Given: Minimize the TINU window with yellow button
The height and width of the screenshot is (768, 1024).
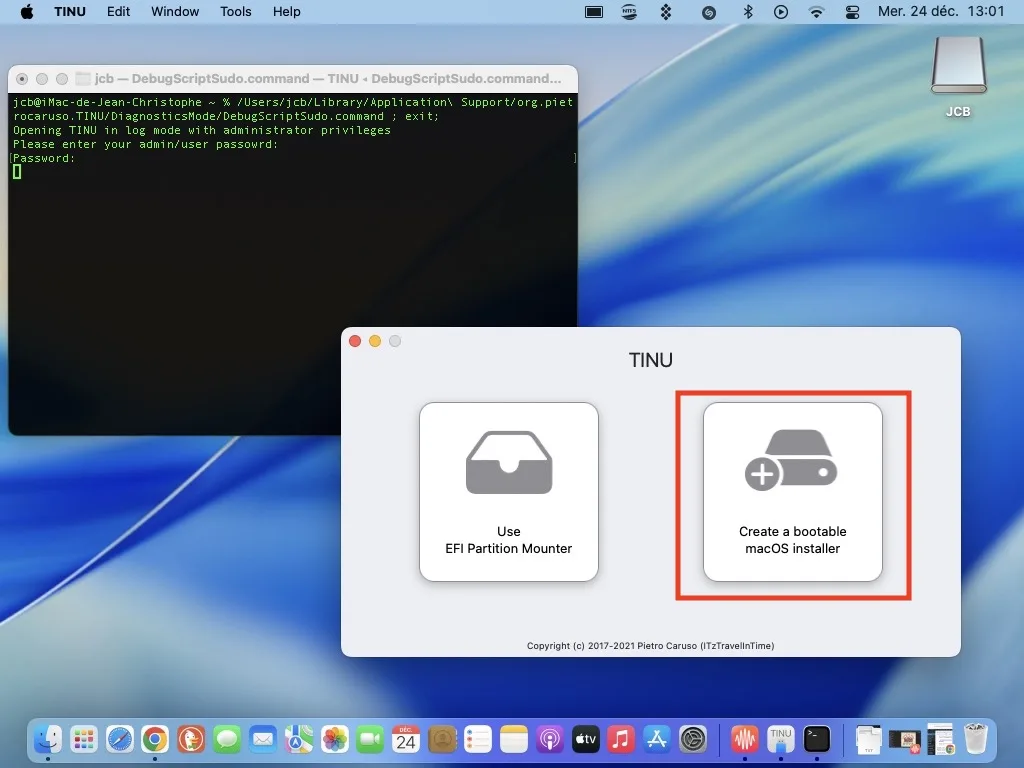Looking at the screenshot, I should click(x=375, y=341).
